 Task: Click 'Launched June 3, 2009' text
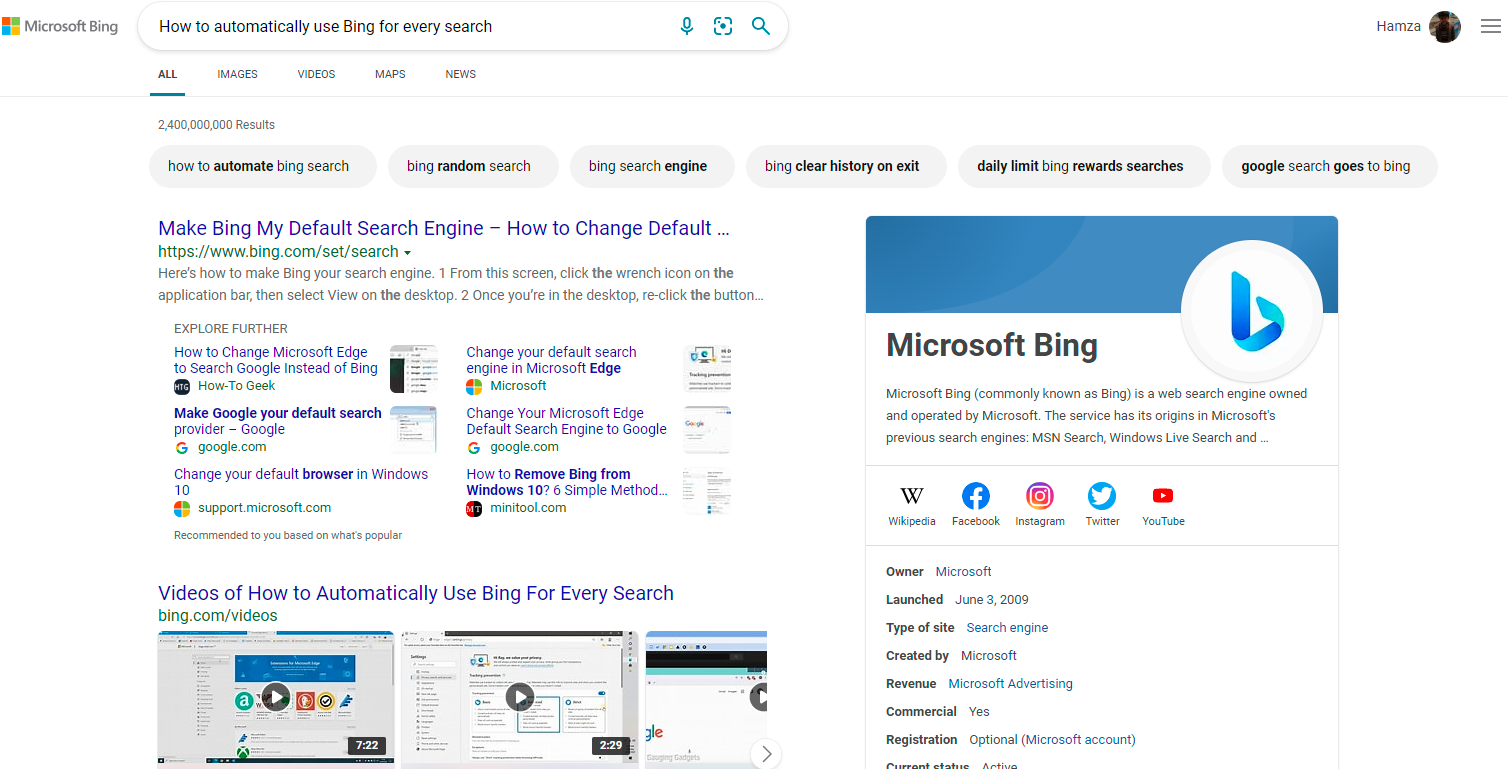[x=957, y=600]
